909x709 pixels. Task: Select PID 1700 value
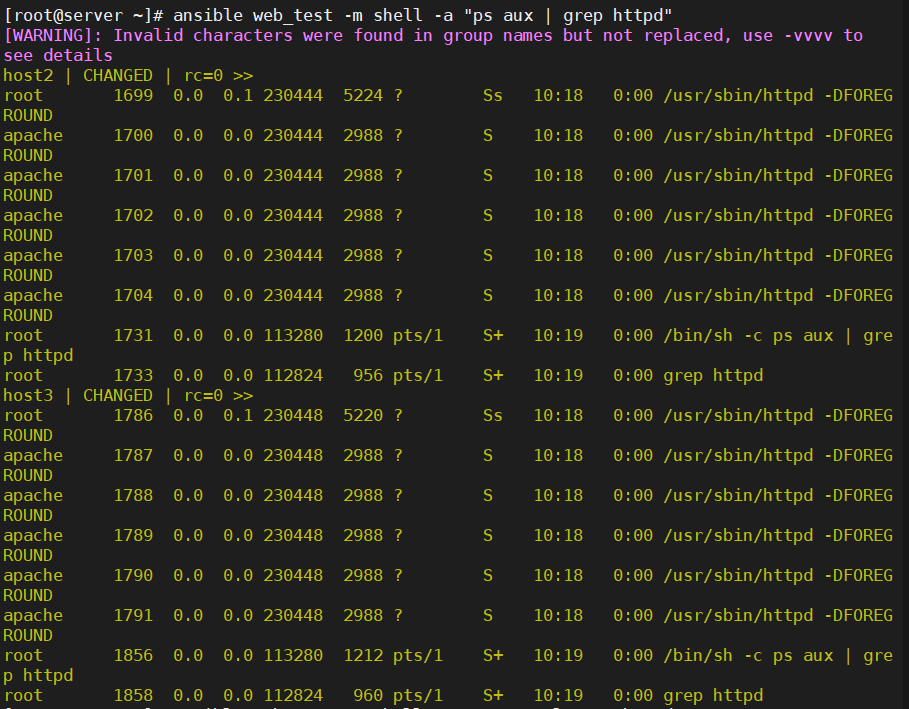point(133,136)
